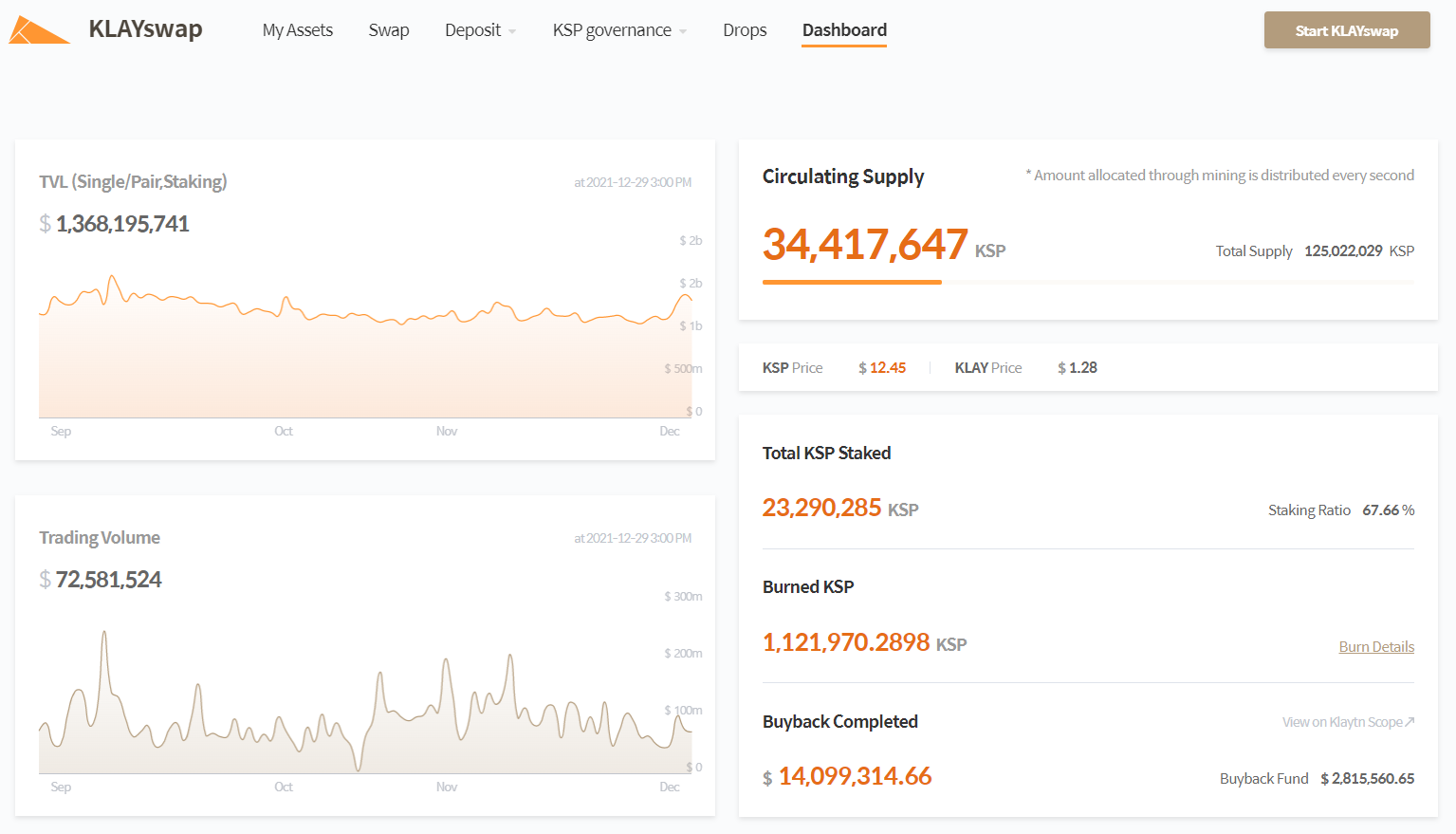Open the external link arrow beside Klaytn Scope
This screenshot has height=834, width=1456.
[x=1410, y=722]
